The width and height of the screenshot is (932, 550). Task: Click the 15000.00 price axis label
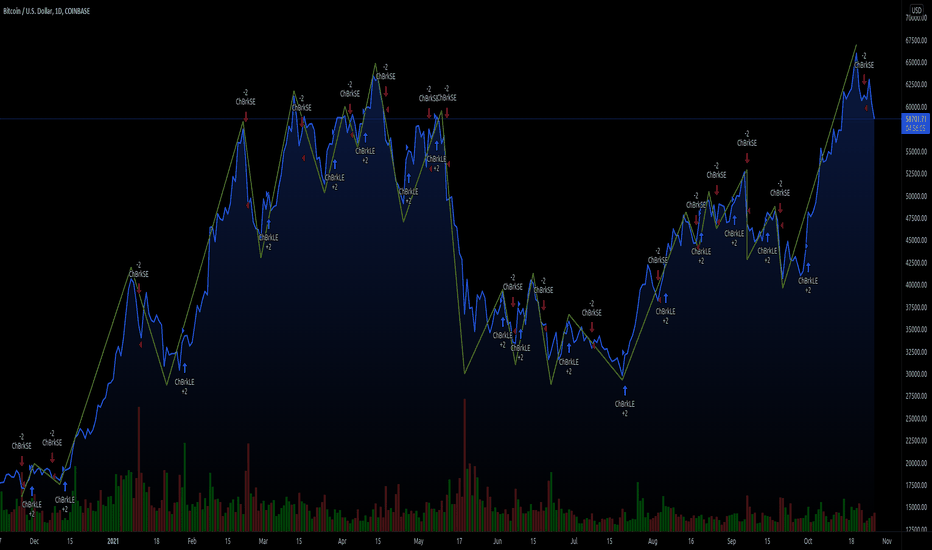click(x=916, y=507)
